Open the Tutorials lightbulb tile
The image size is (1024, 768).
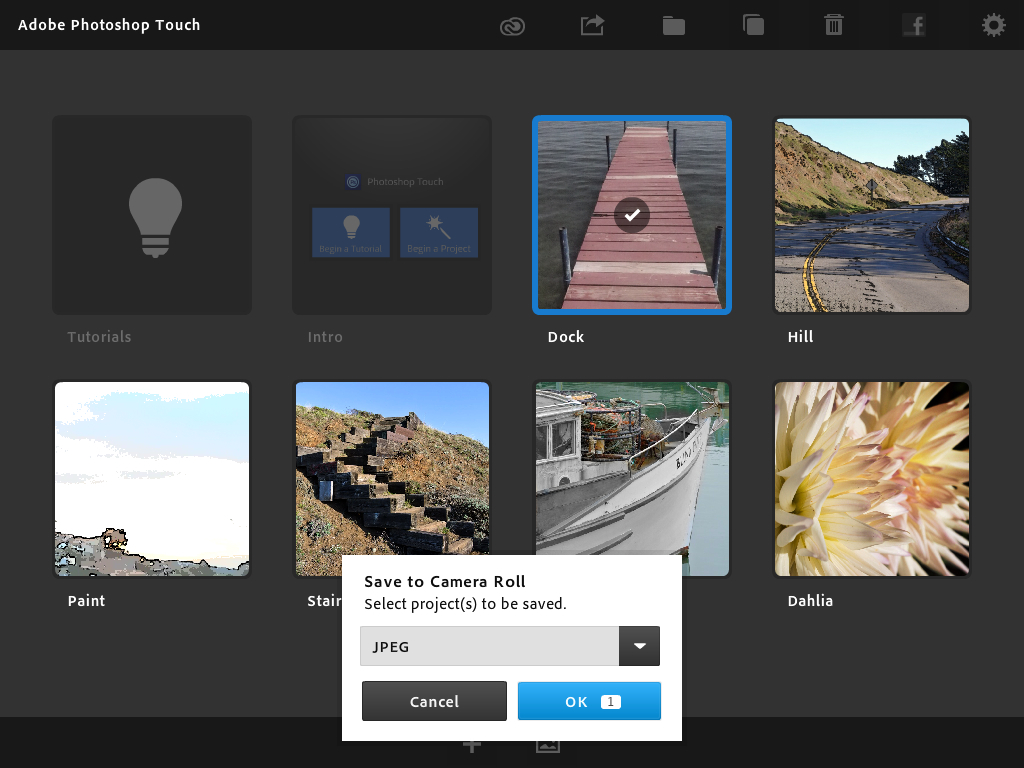tap(152, 215)
